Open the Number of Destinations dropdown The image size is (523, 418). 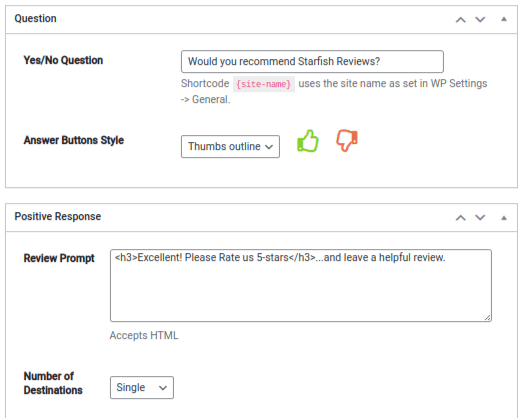pos(142,388)
